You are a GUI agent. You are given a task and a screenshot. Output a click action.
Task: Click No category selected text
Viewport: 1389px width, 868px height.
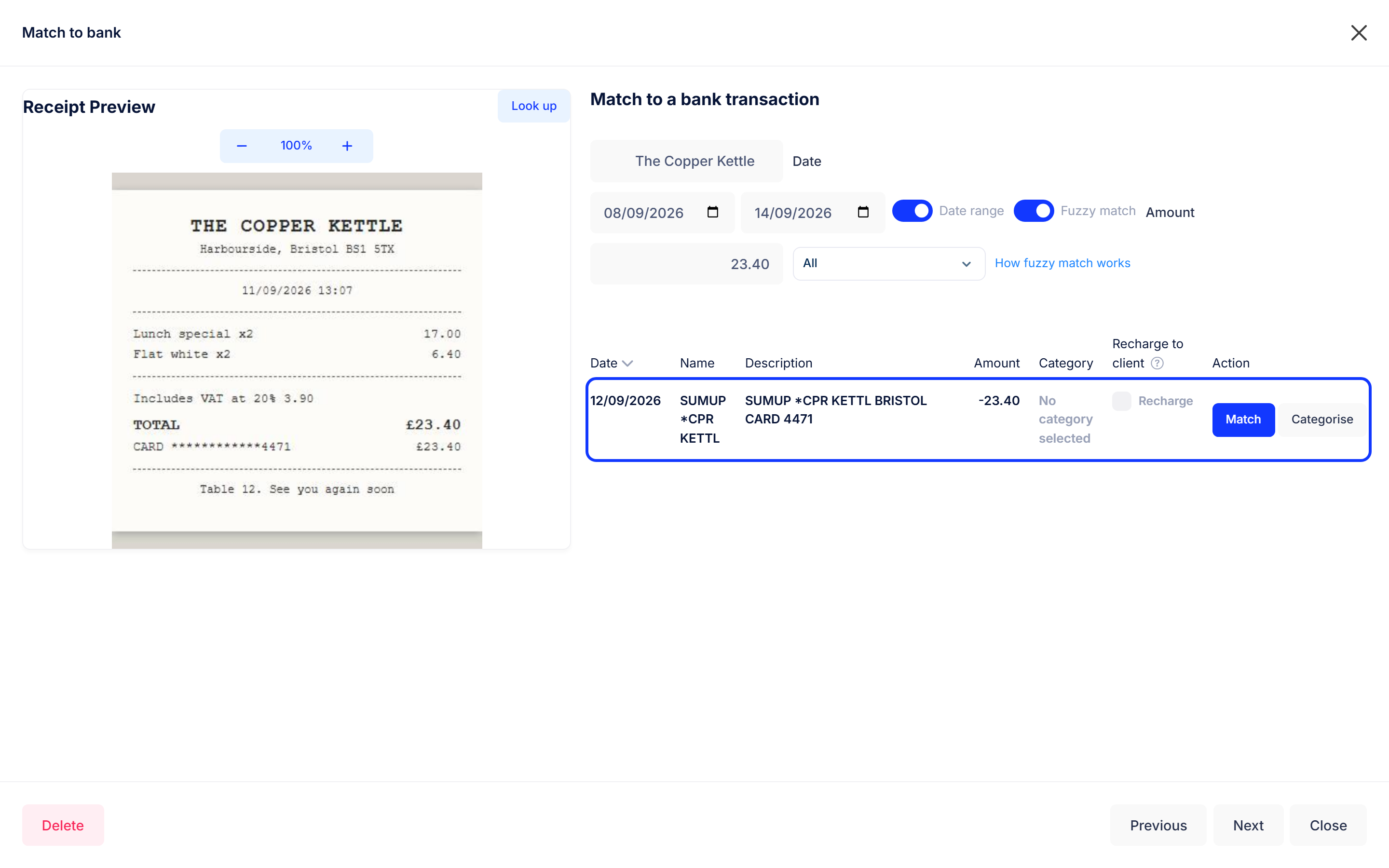tap(1066, 419)
